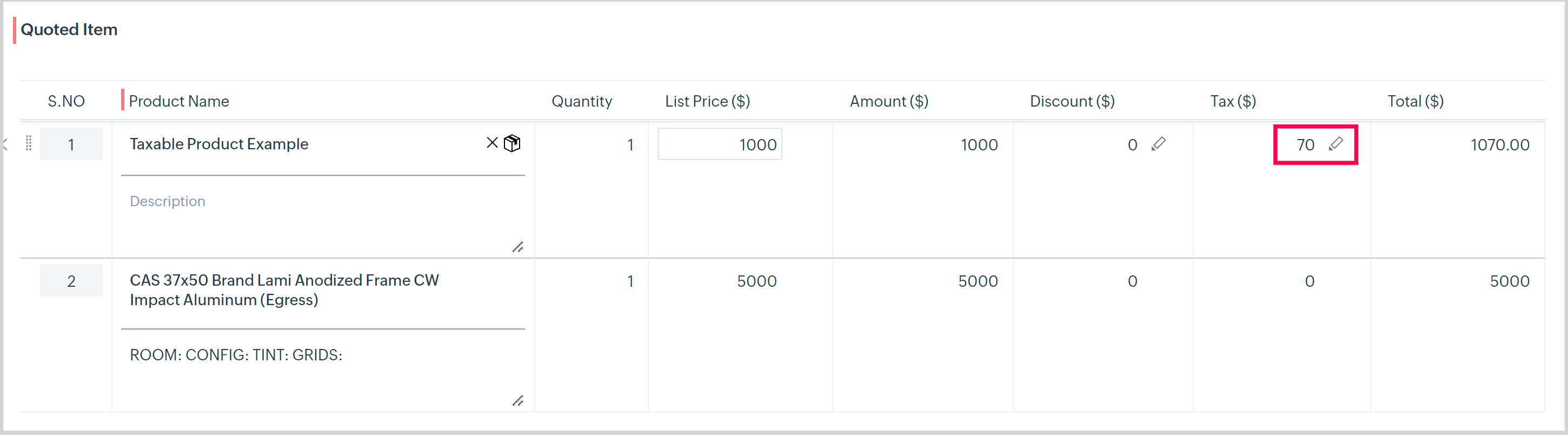Click row 1 description resize handle

pyautogui.click(x=518, y=247)
